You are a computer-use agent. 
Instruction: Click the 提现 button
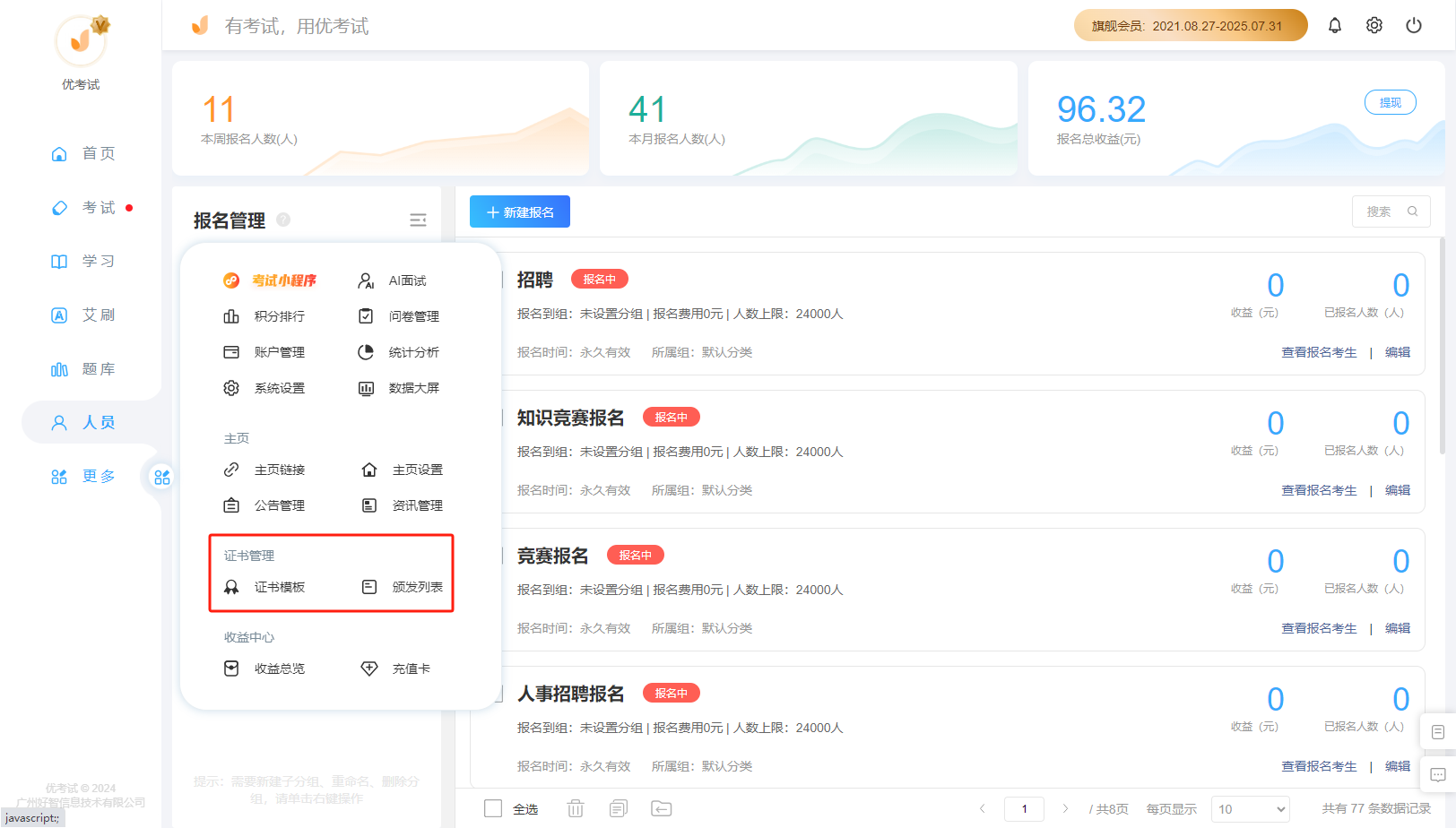1391,102
